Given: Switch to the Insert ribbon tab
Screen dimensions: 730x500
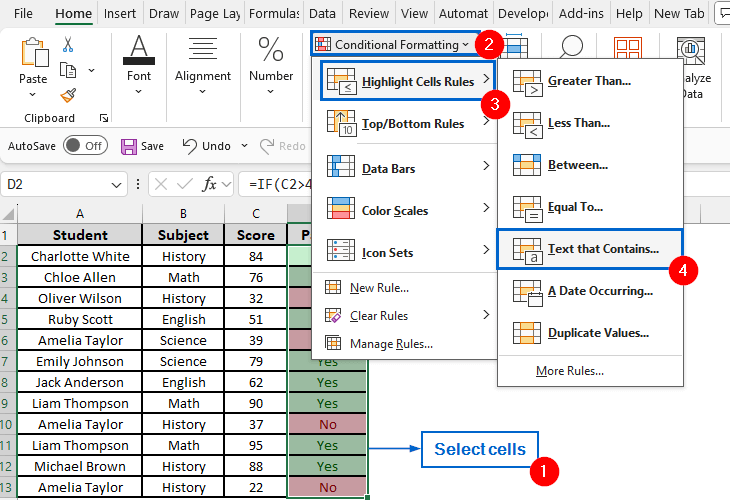Looking at the screenshot, I should click(120, 14).
